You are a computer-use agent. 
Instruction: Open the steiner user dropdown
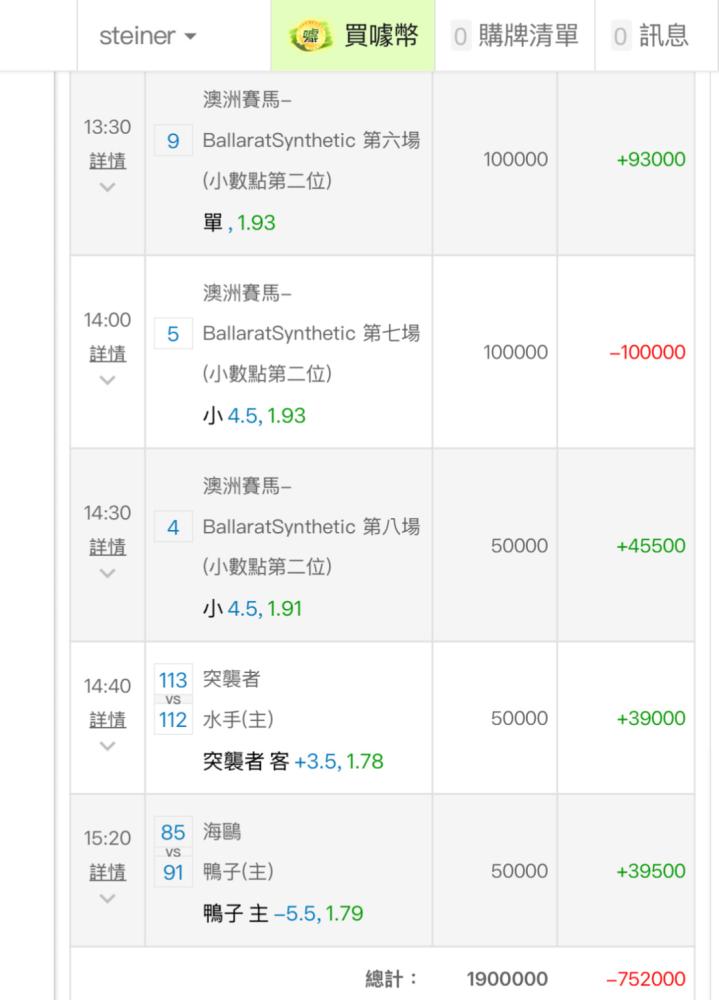coord(148,37)
